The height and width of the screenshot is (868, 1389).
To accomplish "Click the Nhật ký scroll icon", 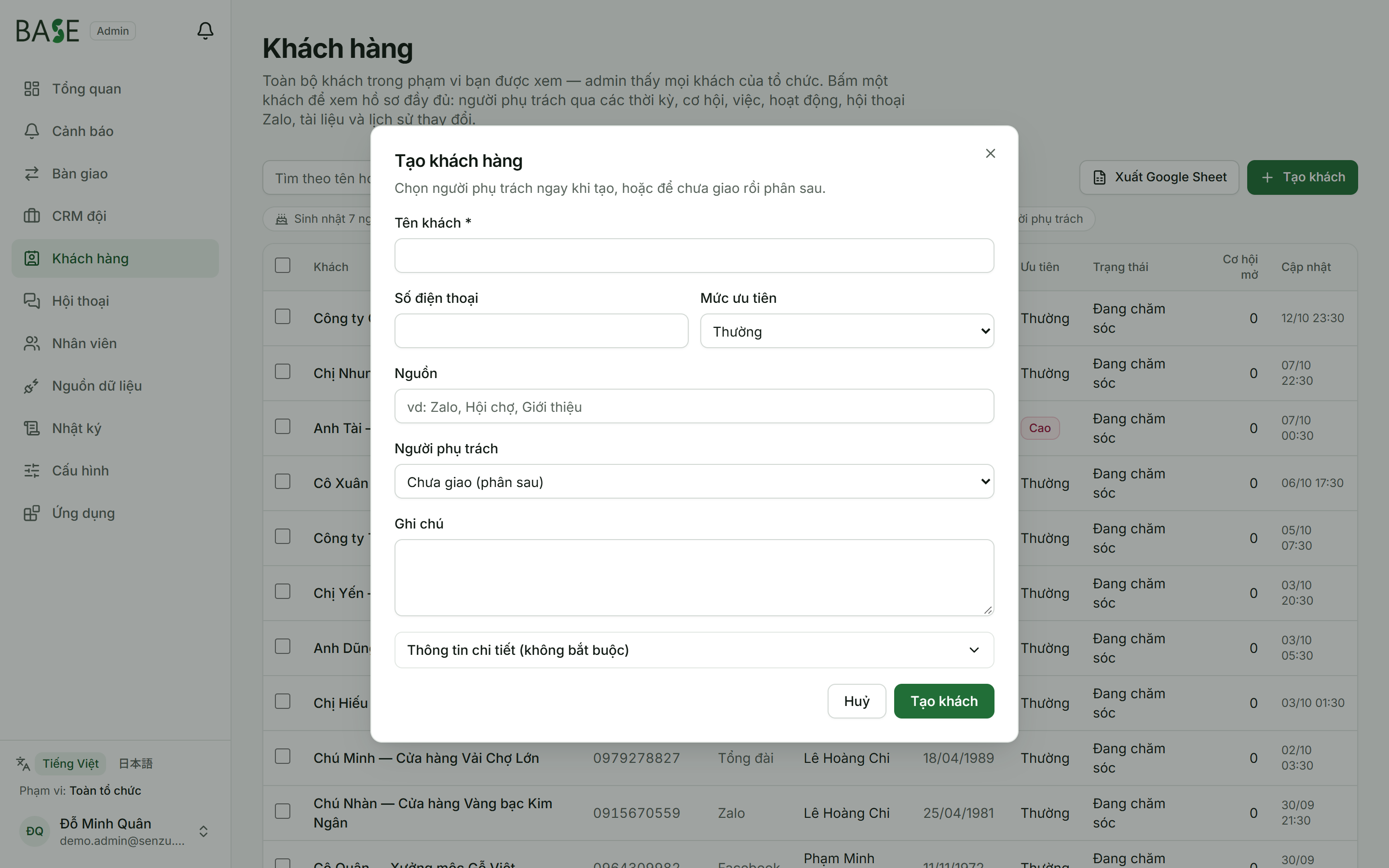I will tap(31, 428).
